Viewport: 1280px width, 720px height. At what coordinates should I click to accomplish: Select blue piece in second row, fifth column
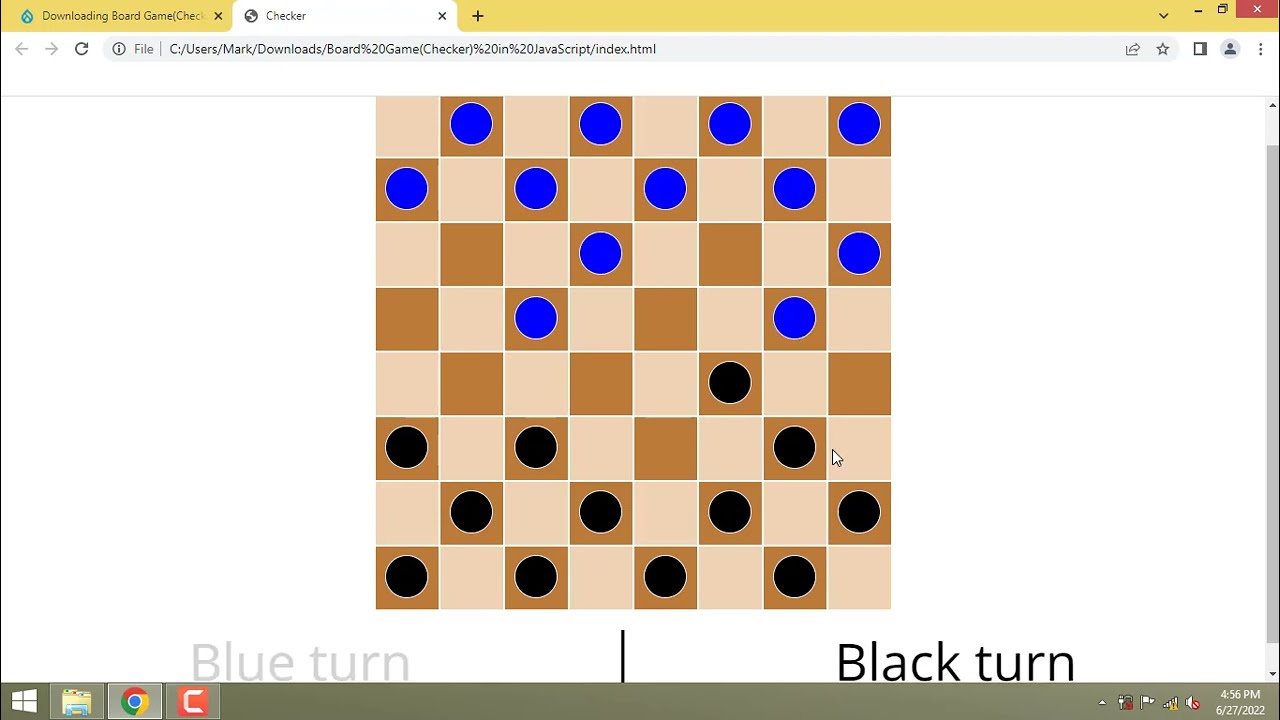coord(665,189)
